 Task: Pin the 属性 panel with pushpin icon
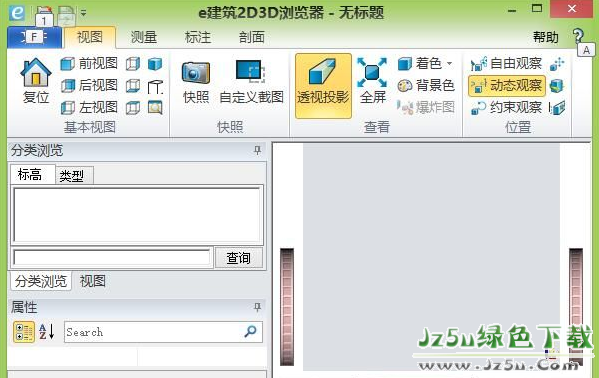257,307
